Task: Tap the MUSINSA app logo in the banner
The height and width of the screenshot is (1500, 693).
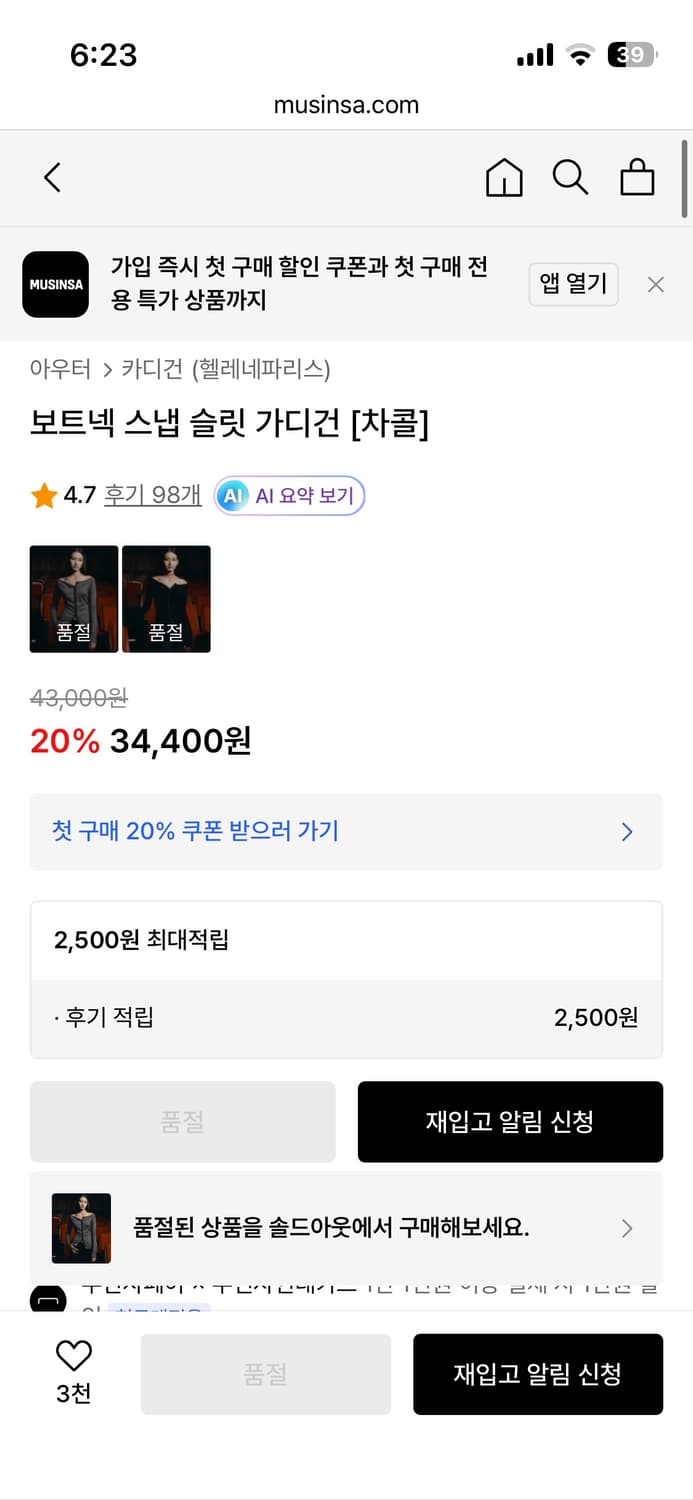Action: [55, 284]
